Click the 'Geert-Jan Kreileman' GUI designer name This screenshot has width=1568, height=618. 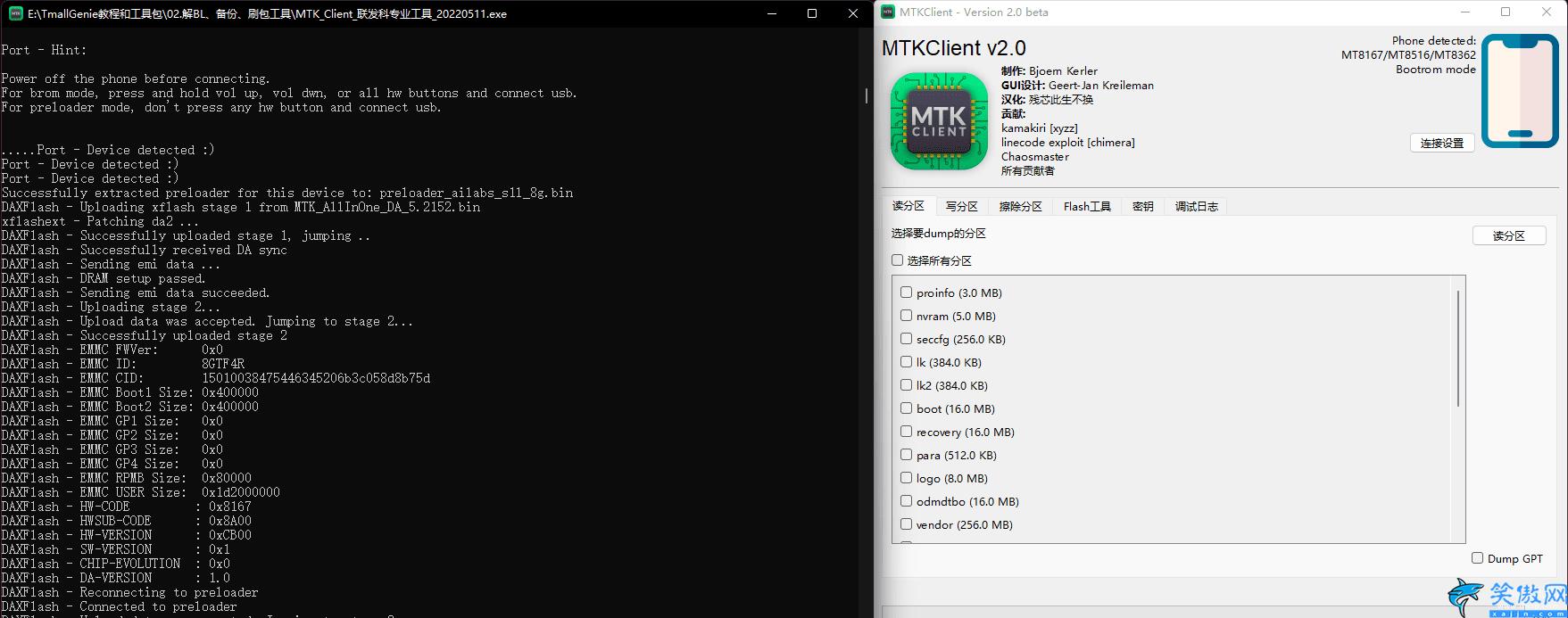1101,86
